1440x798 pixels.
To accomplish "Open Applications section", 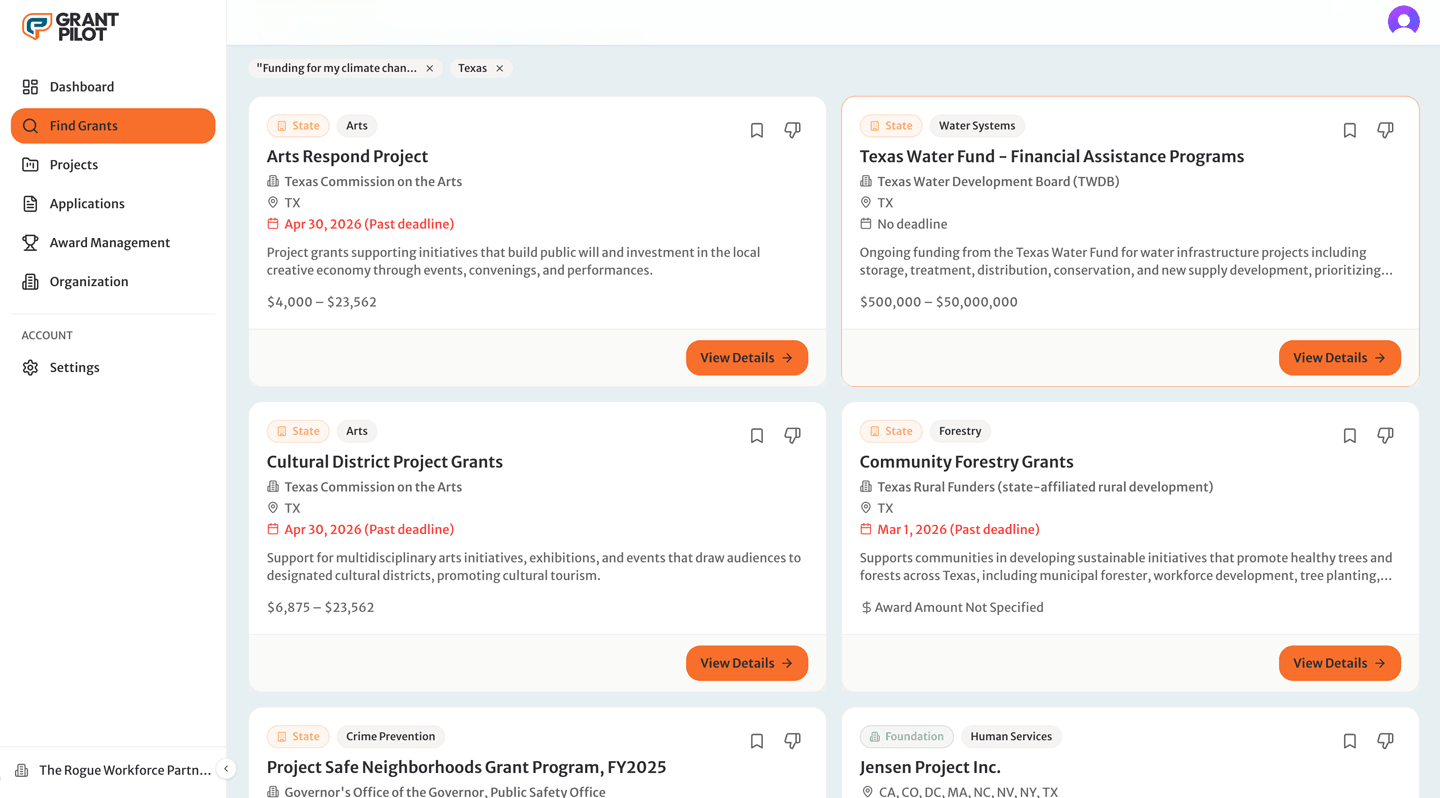I will [113, 204].
